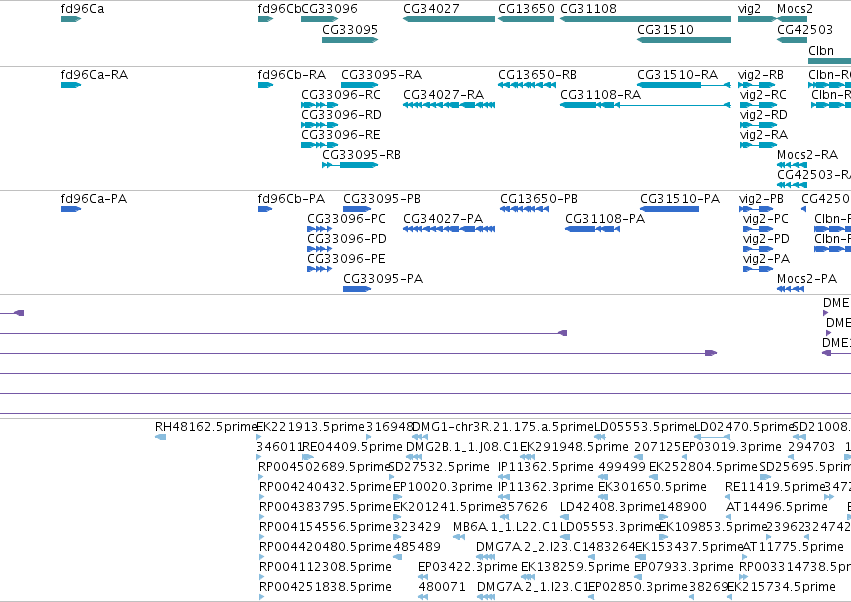Select the Clbn gene label

point(821,50)
